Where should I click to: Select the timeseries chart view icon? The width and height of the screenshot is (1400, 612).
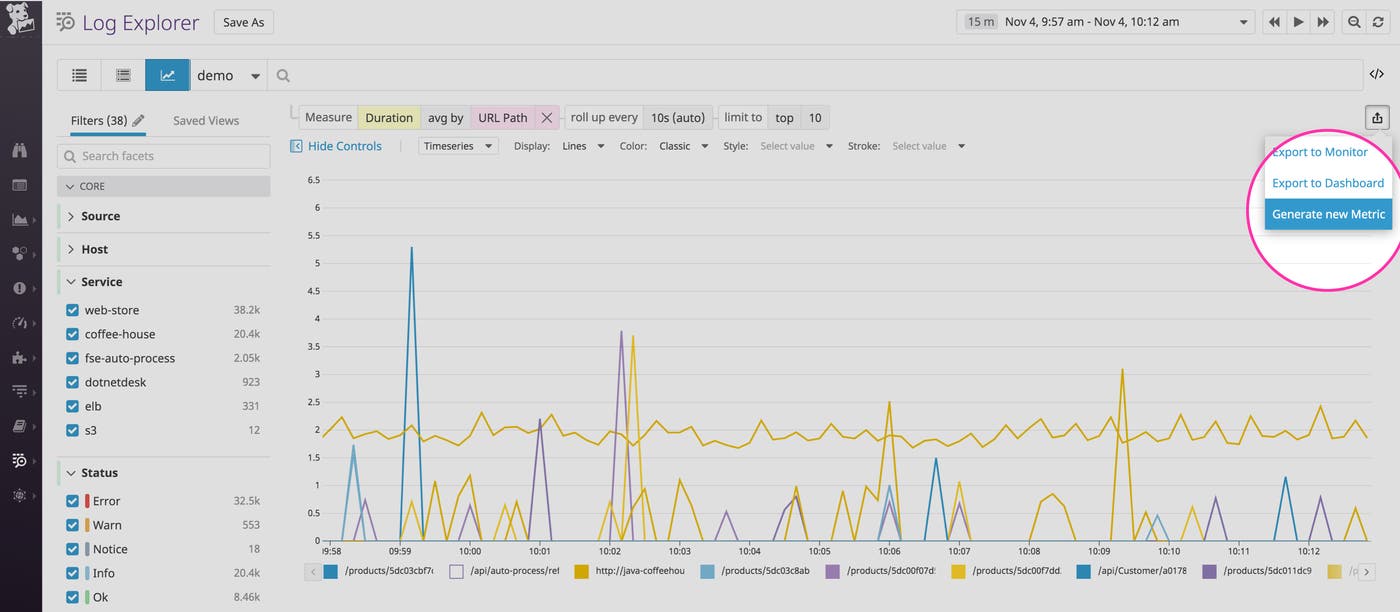coord(167,74)
